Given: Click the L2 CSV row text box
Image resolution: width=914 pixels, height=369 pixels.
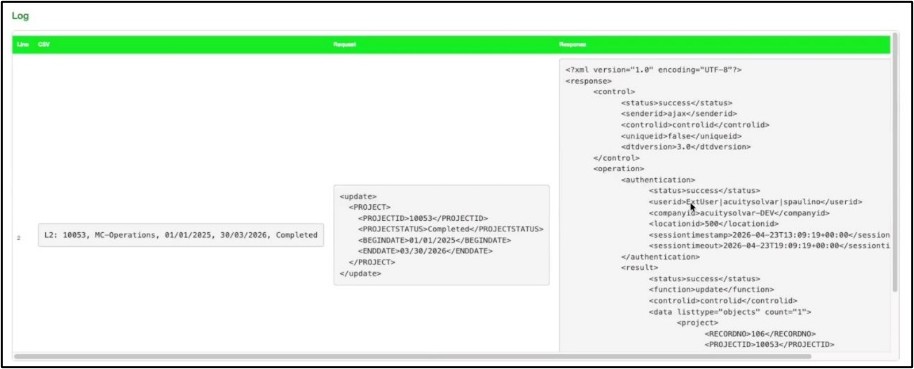Looking at the screenshot, I should pyautogui.click(x=181, y=235).
